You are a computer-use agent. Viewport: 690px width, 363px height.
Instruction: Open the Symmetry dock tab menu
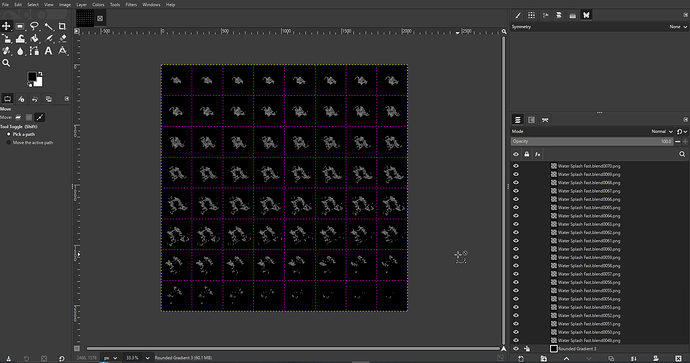click(686, 15)
